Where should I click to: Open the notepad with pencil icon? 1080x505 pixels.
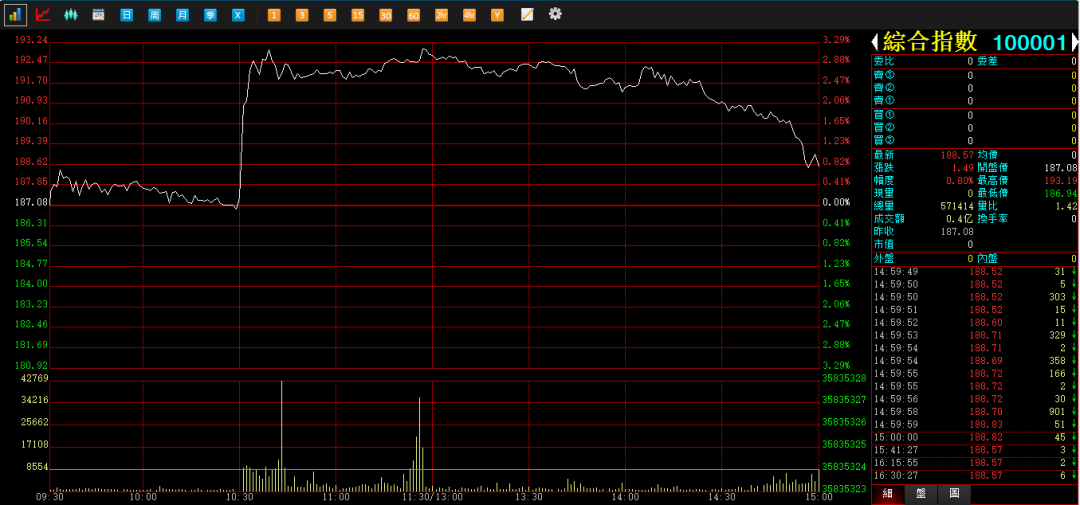(527, 15)
